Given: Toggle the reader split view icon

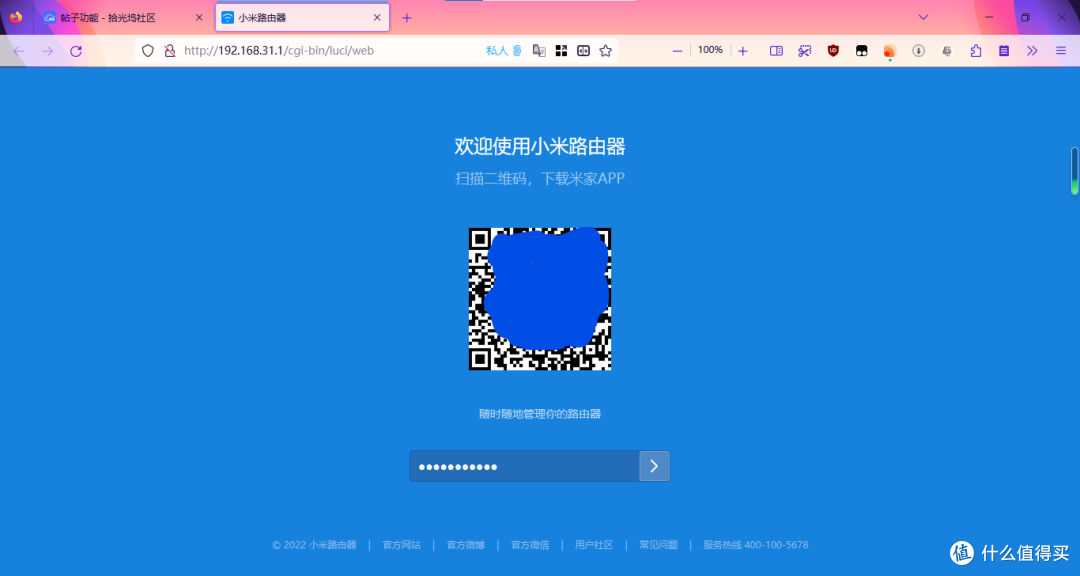Looking at the screenshot, I should coord(583,50).
